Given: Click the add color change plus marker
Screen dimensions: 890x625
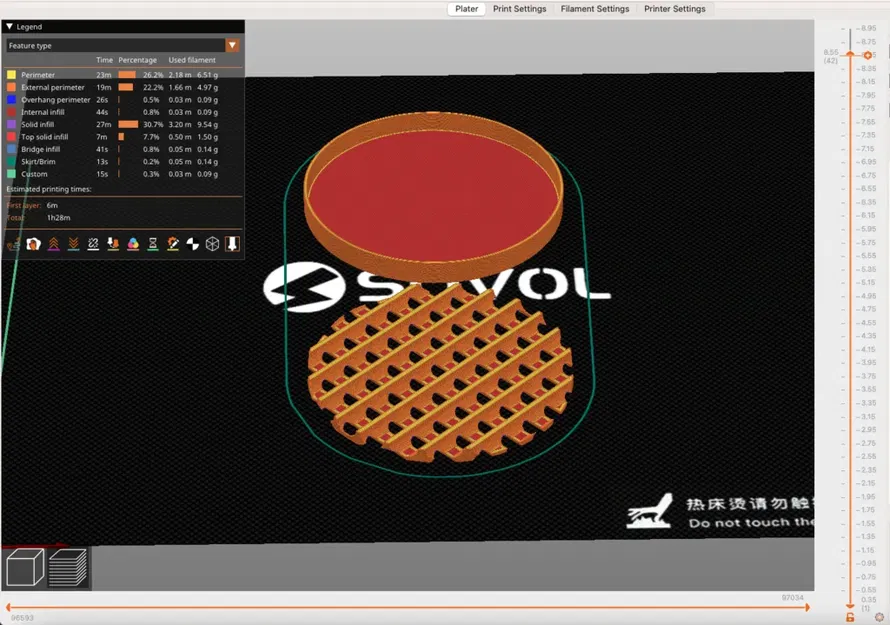Looking at the screenshot, I should click(867, 55).
